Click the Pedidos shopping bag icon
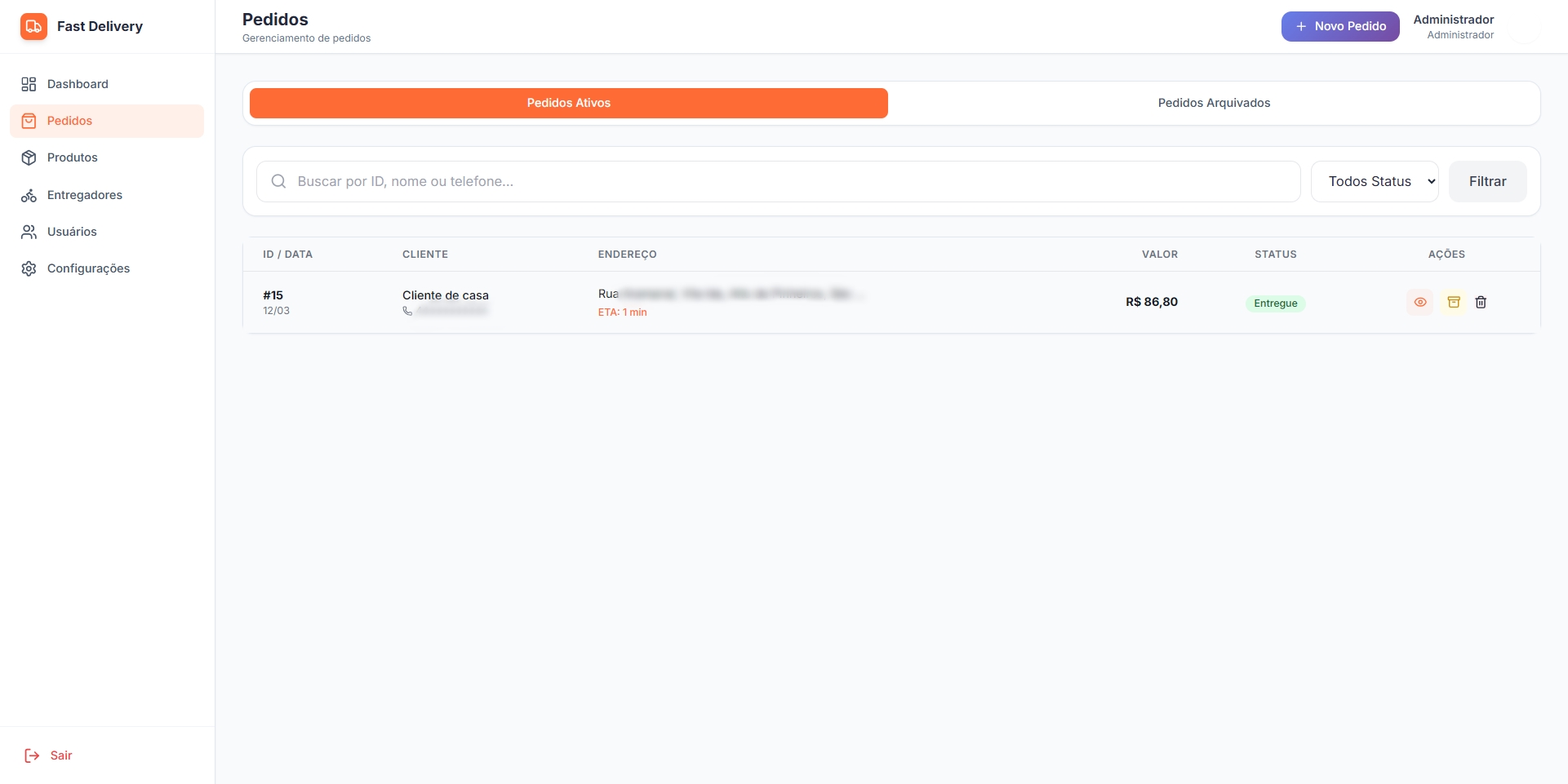The height and width of the screenshot is (784, 1568). [x=29, y=121]
